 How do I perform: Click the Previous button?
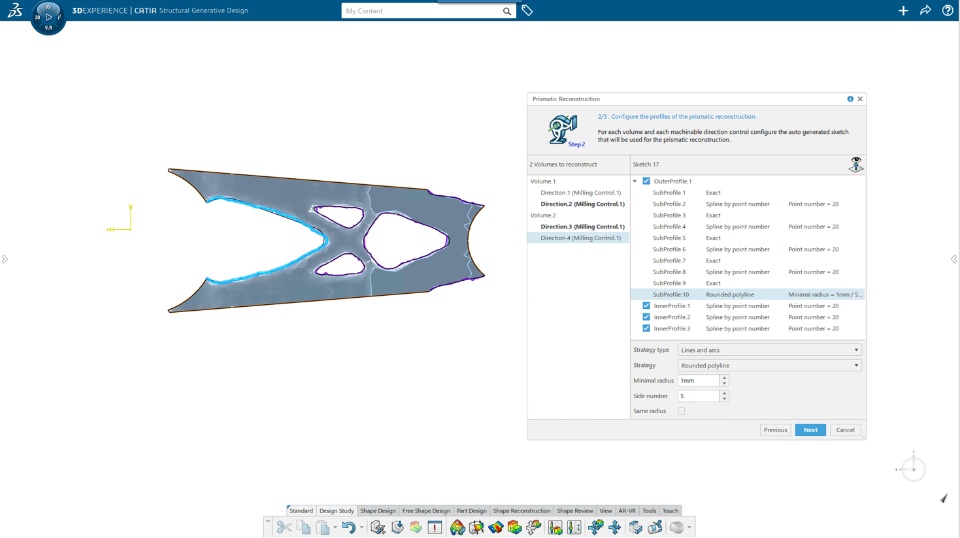pyautogui.click(x=775, y=430)
